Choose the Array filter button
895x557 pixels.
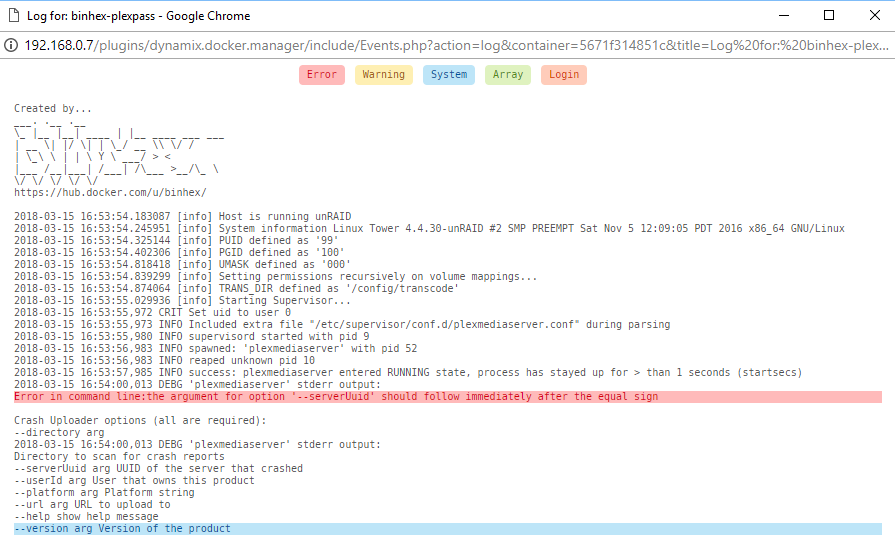click(x=508, y=75)
